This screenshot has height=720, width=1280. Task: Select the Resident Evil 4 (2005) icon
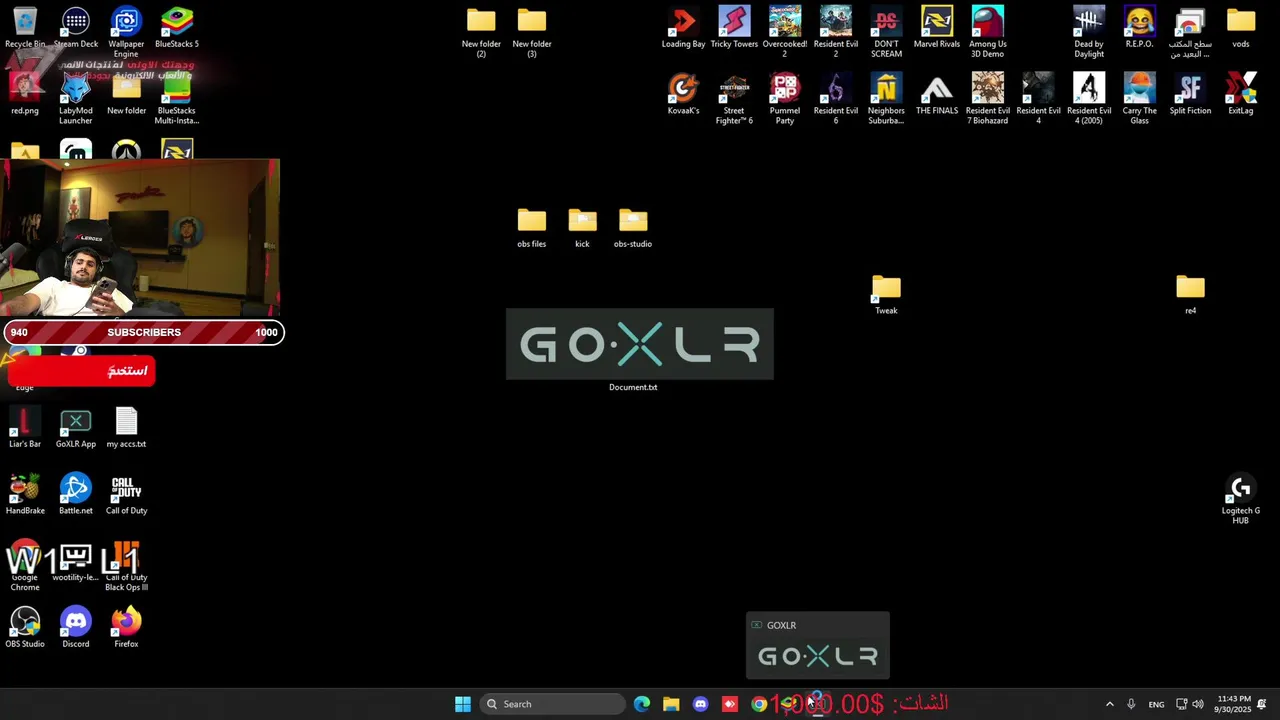coord(1089,100)
